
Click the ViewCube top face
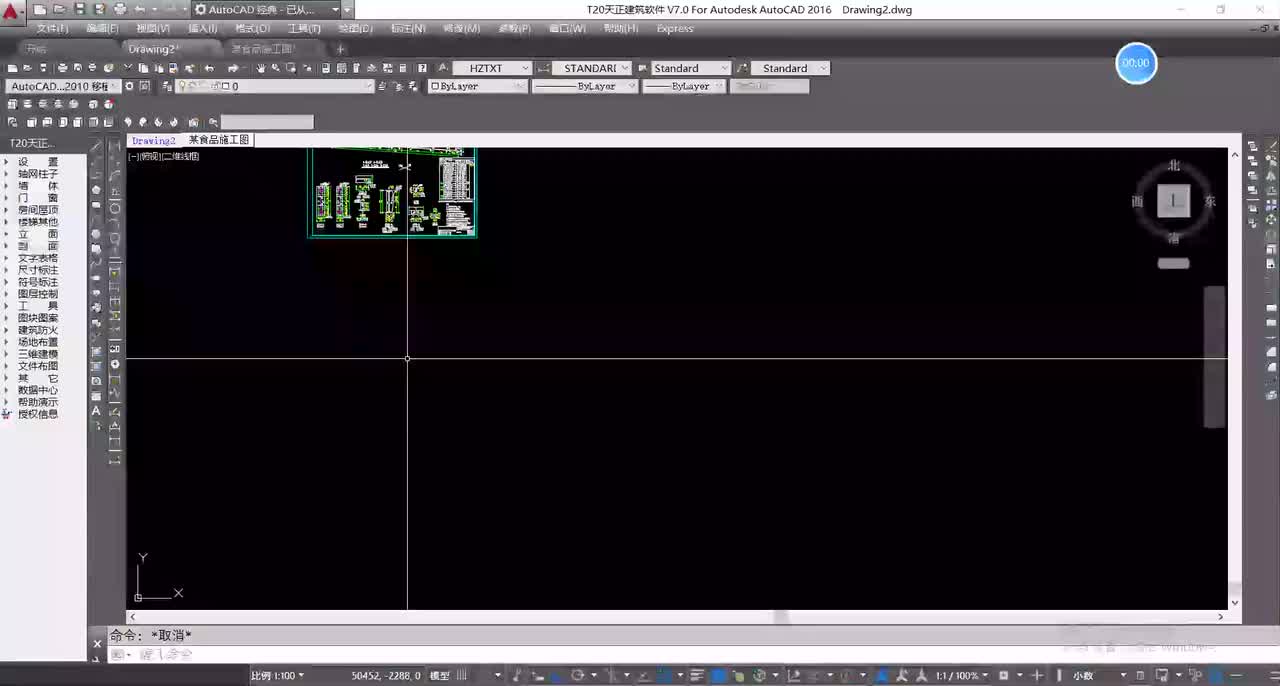tap(1174, 201)
